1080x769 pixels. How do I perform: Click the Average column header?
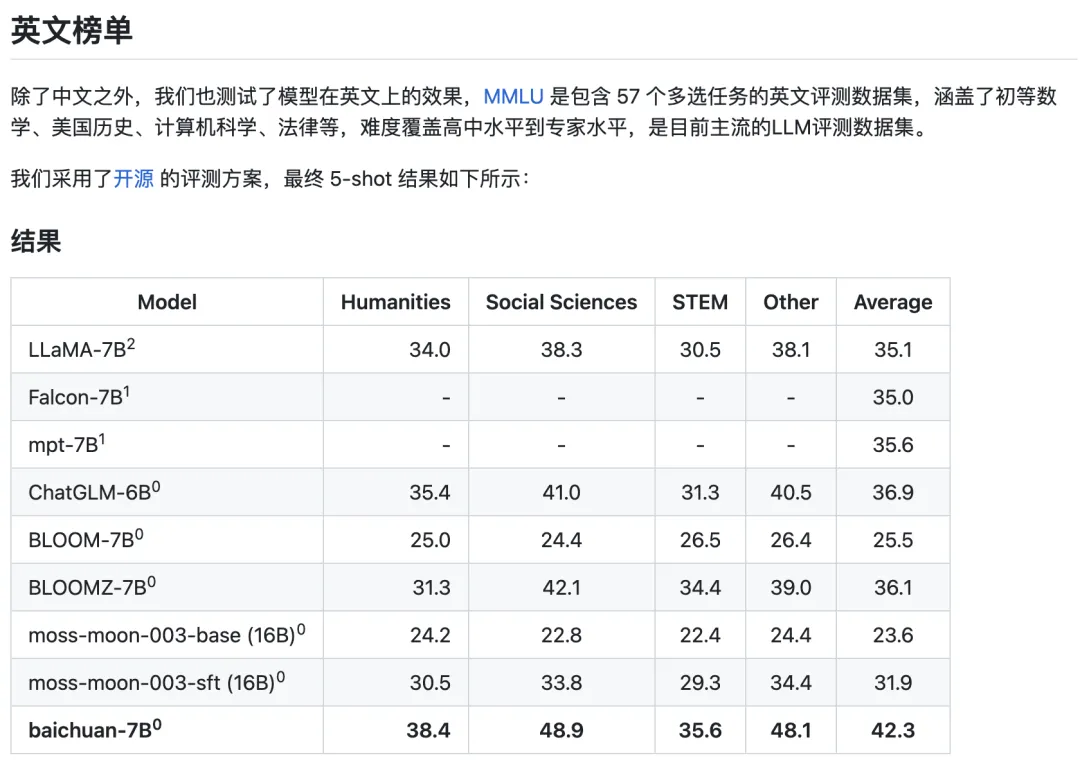coord(892,302)
